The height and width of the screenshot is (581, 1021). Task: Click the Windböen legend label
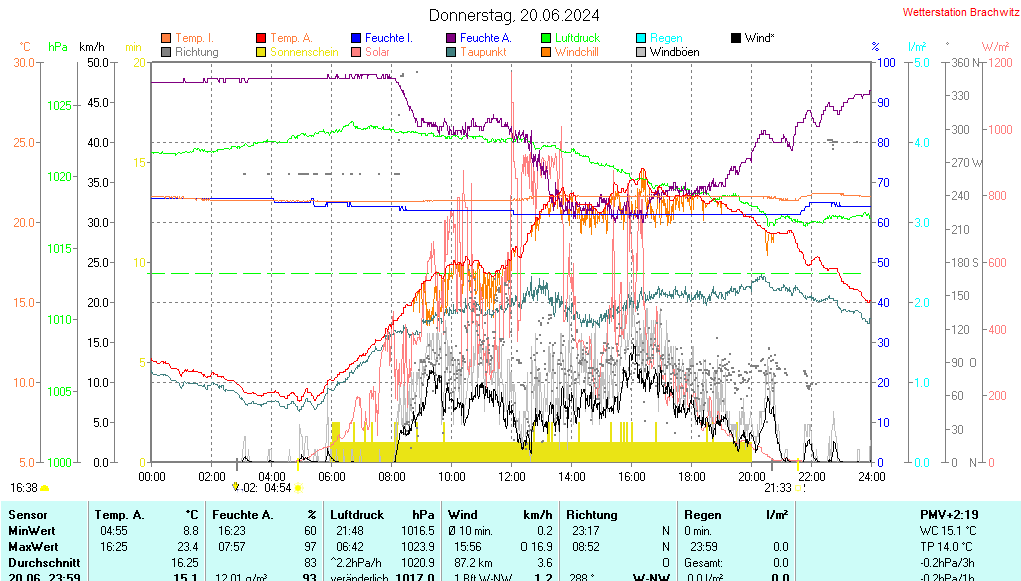coord(674,52)
